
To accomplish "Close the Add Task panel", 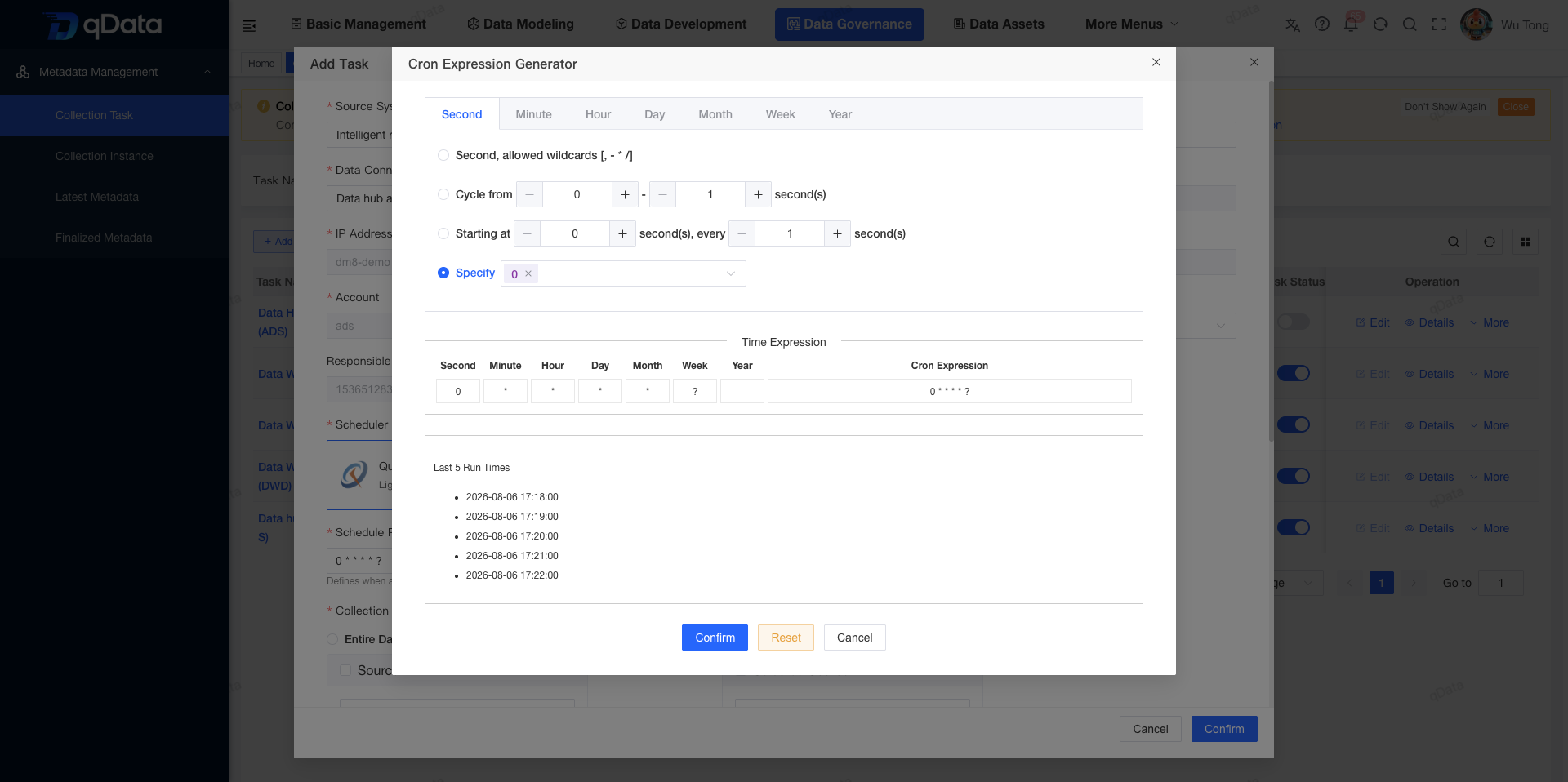I will coord(1254,62).
